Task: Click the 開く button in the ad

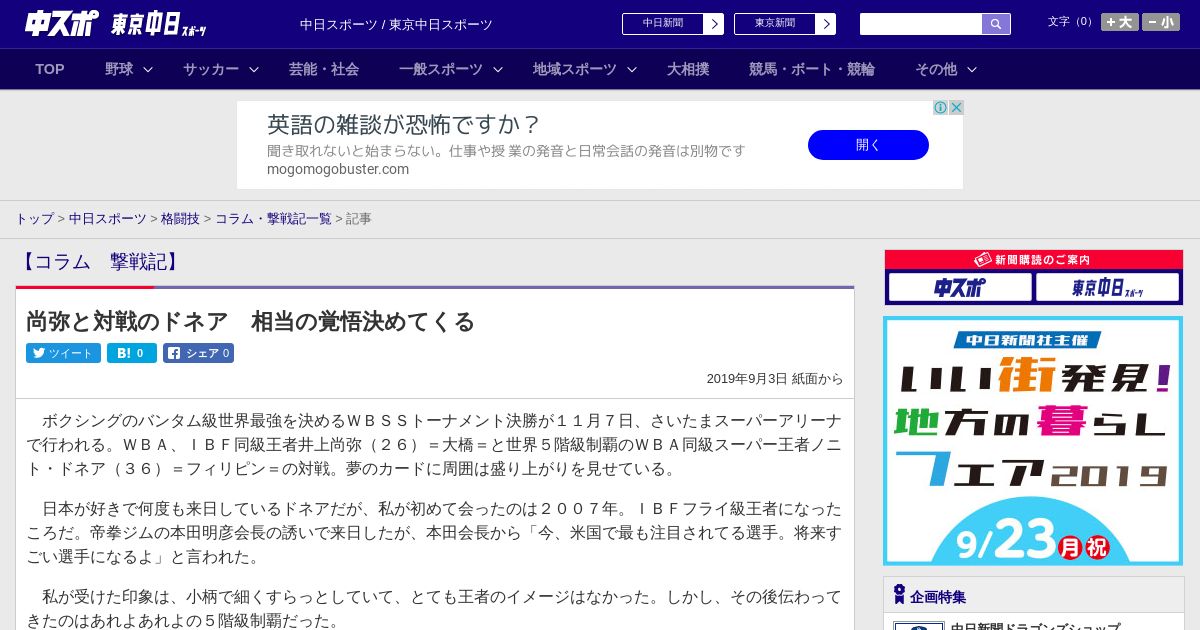Action: coord(868,145)
